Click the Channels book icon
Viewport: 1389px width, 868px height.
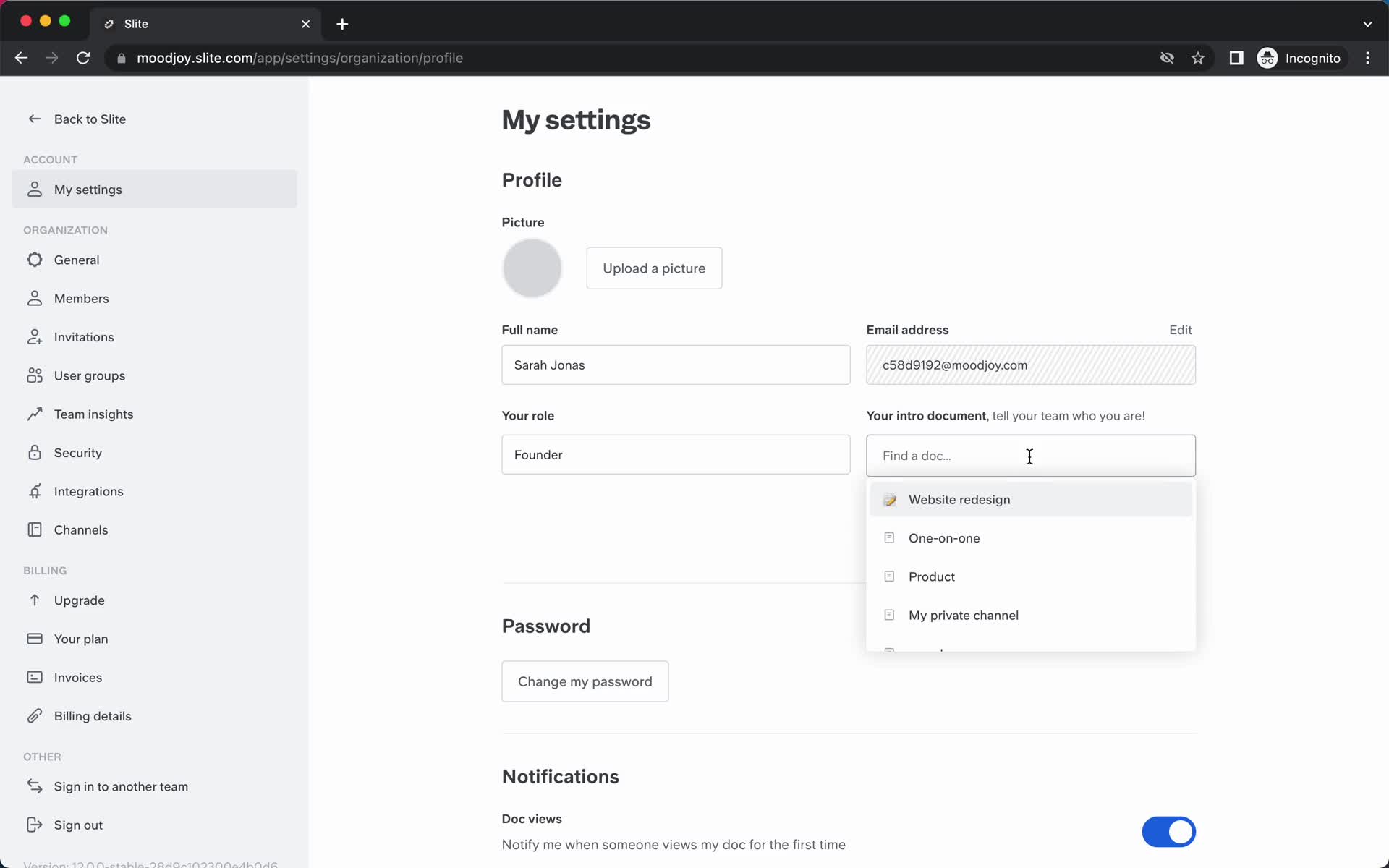click(34, 529)
